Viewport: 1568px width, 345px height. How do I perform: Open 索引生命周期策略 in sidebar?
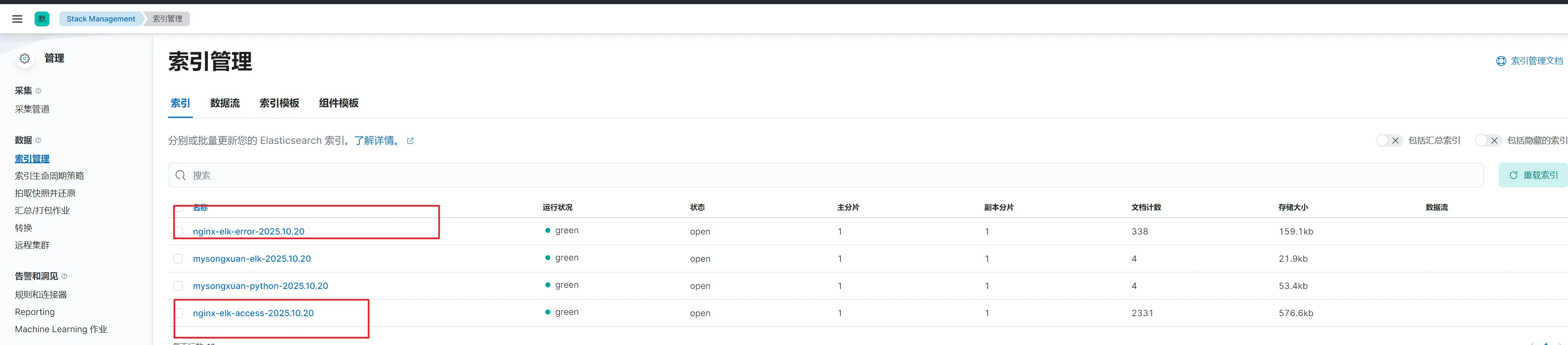tap(49, 176)
